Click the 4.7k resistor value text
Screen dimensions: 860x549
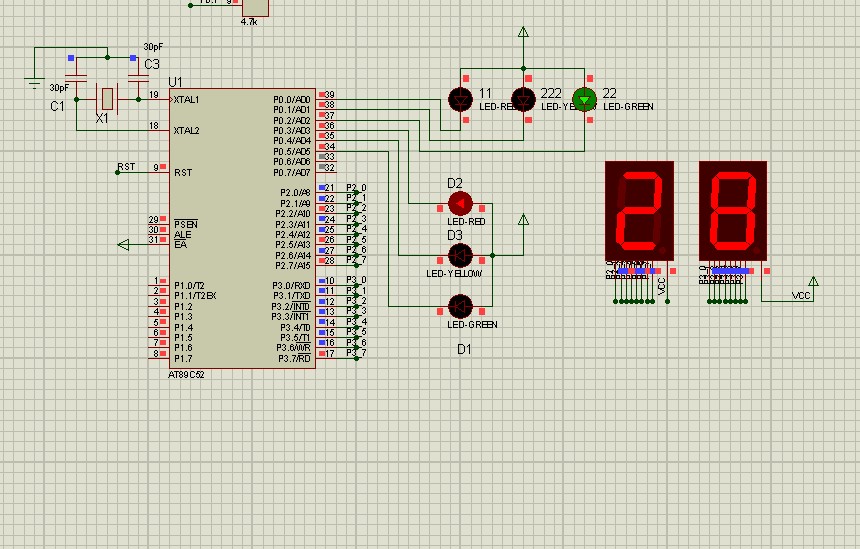click(x=249, y=22)
